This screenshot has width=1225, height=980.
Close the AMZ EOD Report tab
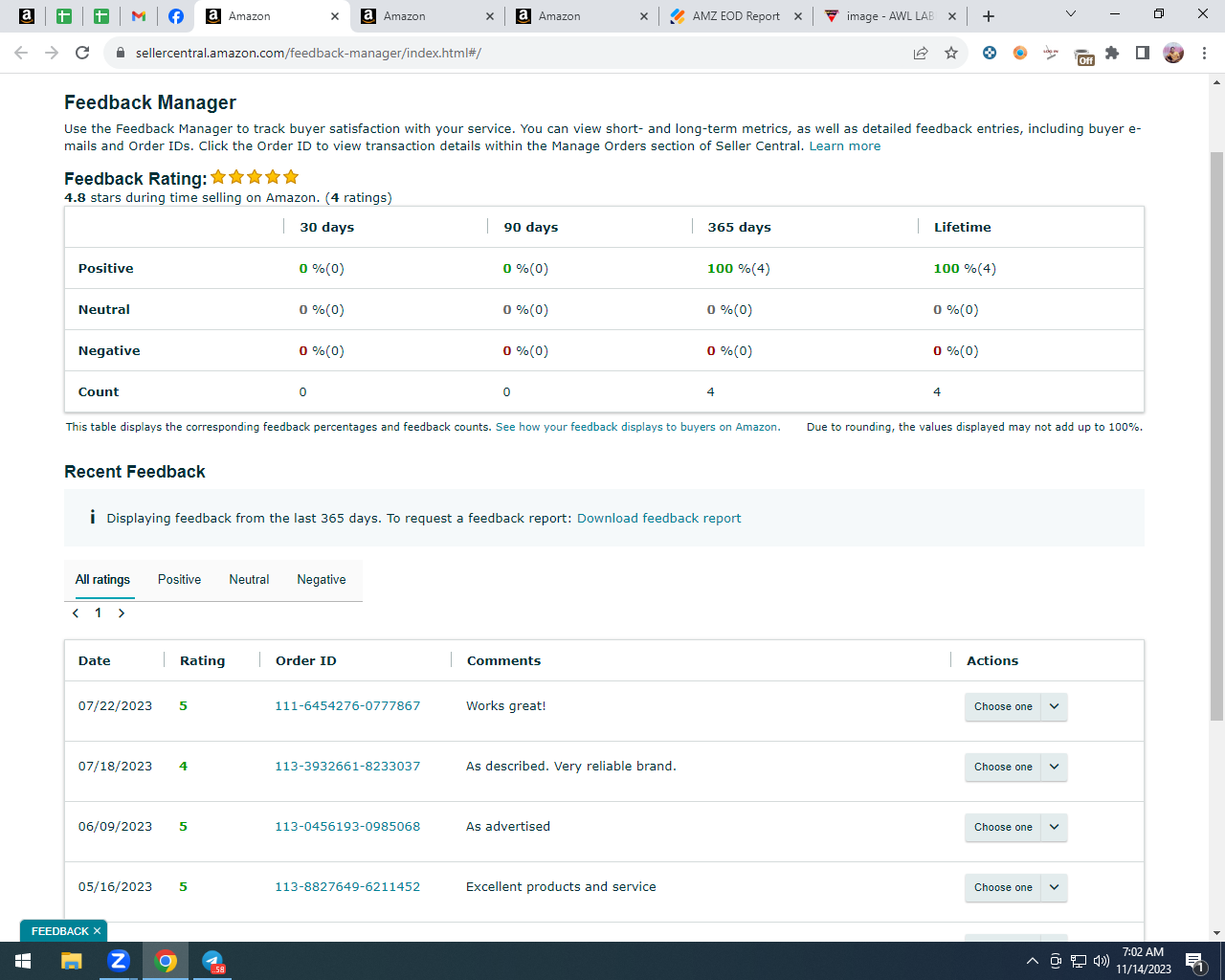pyautogui.click(x=798, y=16)
